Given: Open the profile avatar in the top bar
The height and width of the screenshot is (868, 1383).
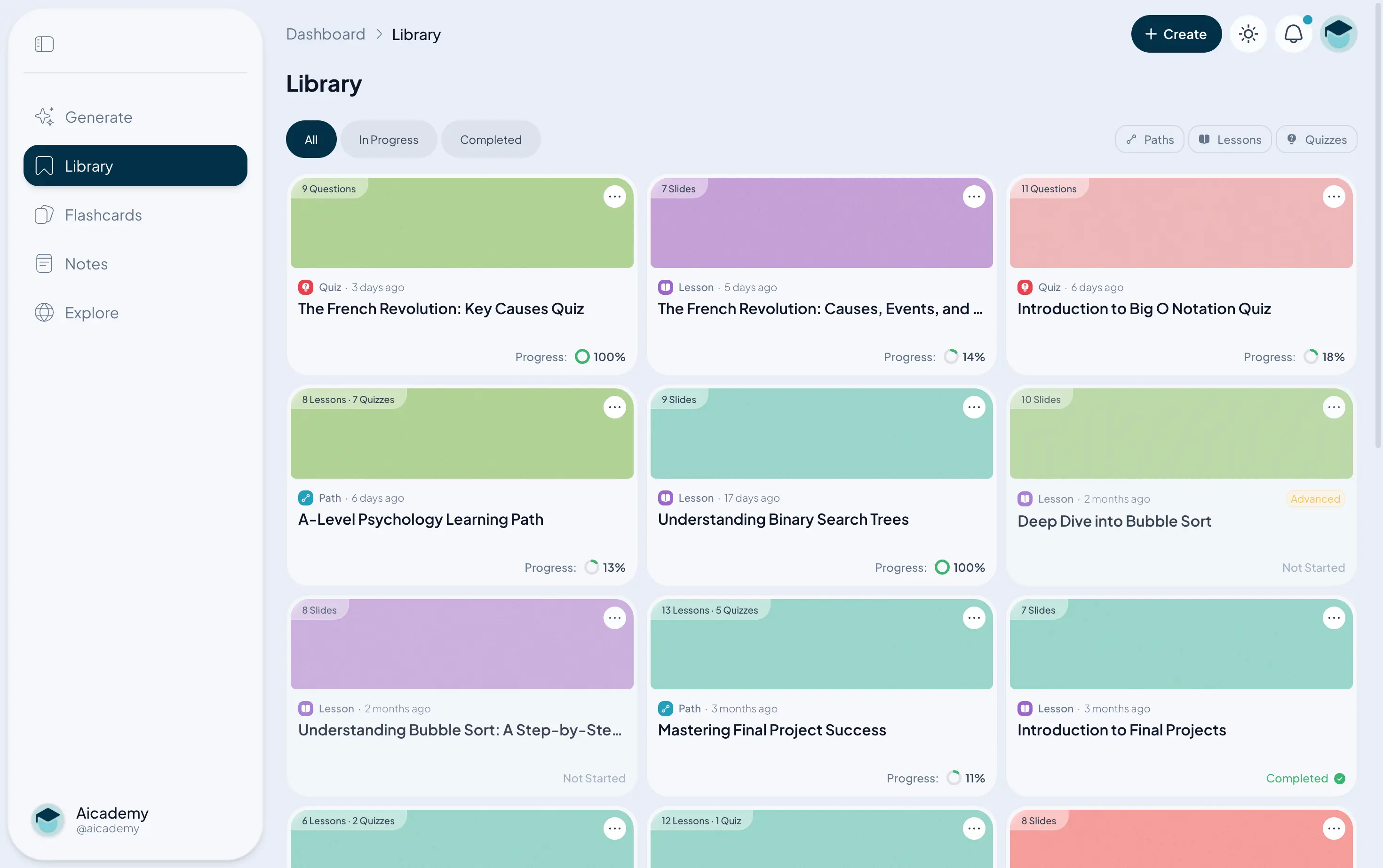Looking at the screenshot, I should tap(1338, 34).
